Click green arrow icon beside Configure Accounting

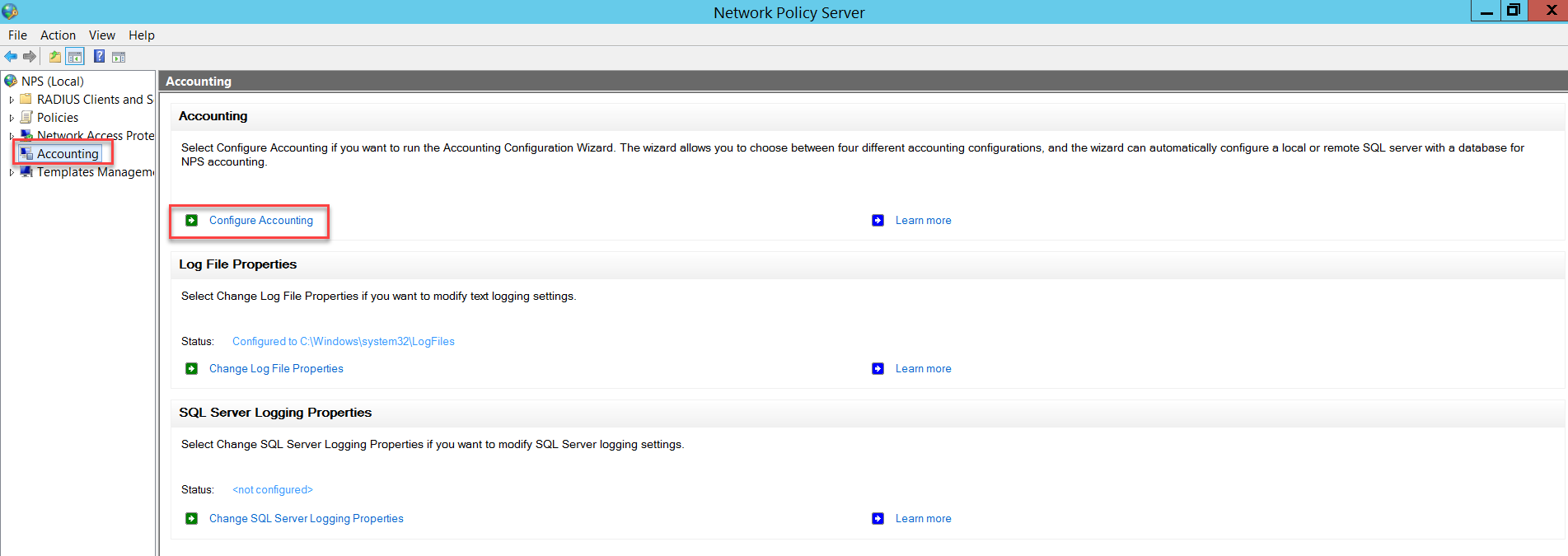point(191,220)
